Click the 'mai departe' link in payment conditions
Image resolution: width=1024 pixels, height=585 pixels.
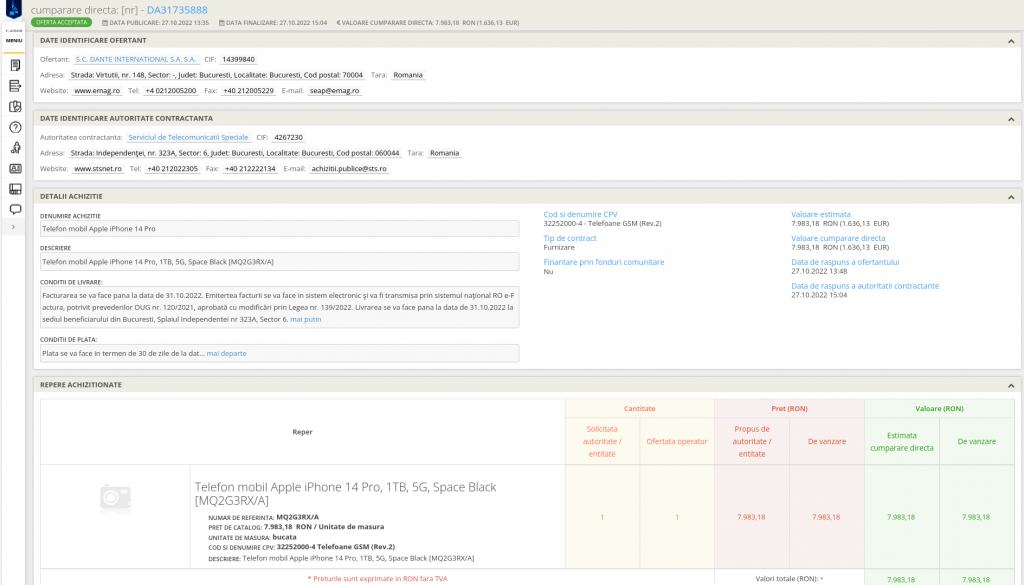coord(227,353)
